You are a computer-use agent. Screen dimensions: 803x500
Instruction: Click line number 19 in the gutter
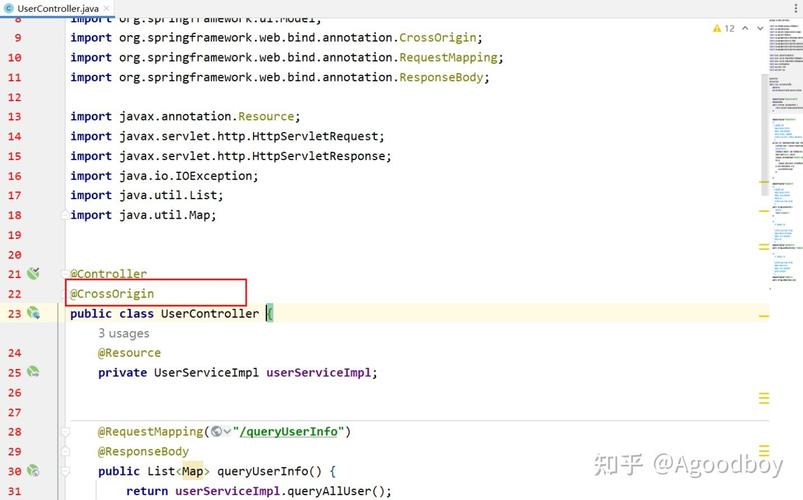pyautogui.click(x=14, y=235)
